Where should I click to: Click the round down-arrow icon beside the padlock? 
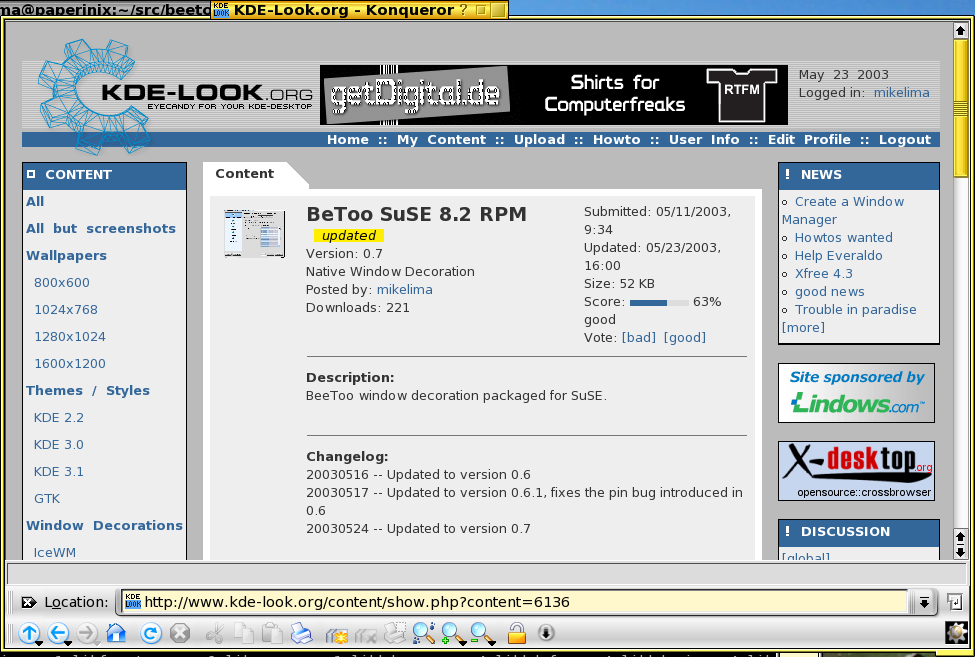tap(546, 633)
